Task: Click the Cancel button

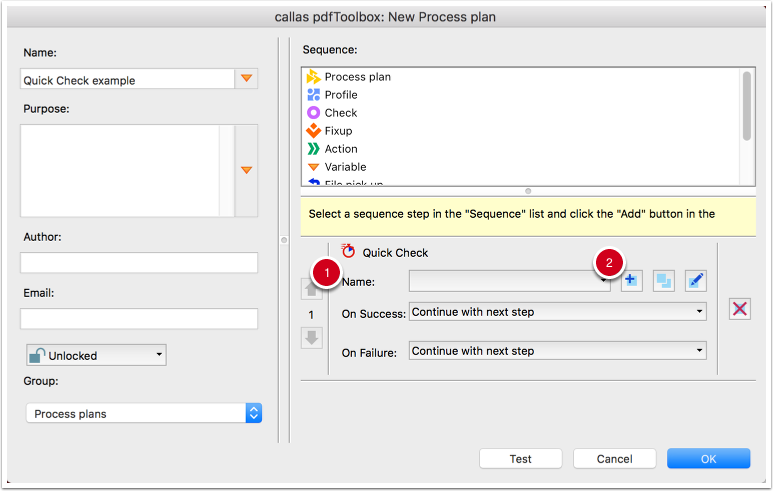Action: coord(614,459)
